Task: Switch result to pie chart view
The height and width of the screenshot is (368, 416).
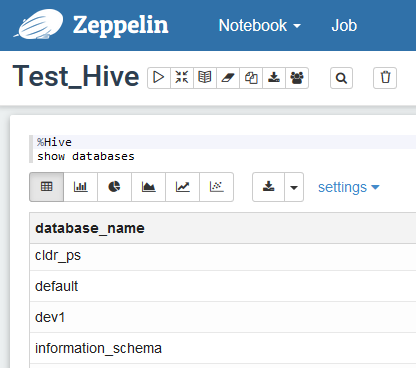Action: 114,187
